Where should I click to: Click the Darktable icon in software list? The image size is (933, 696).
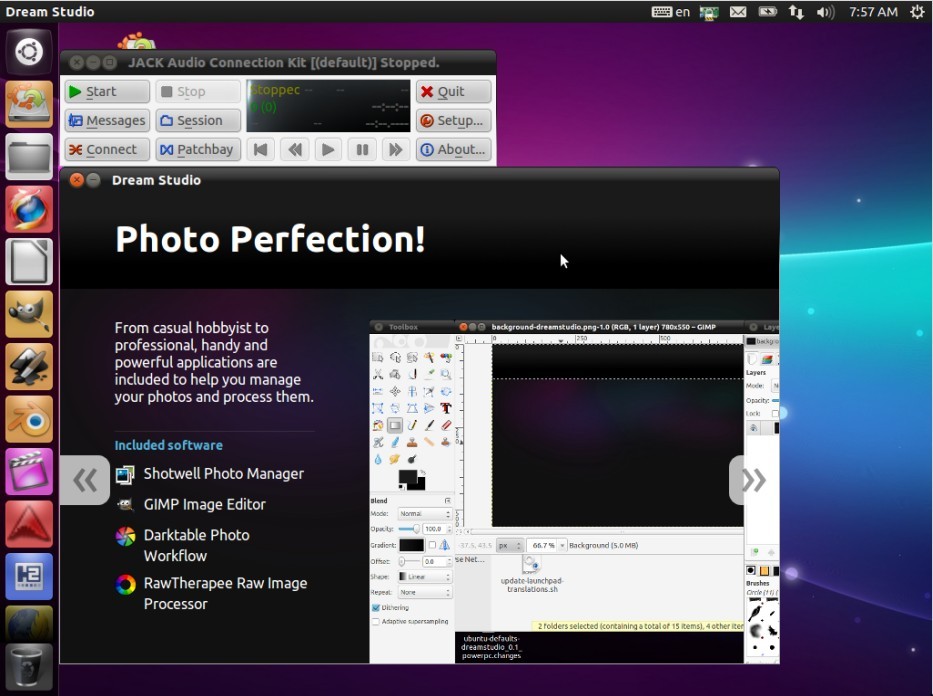(x=125, y=537)
